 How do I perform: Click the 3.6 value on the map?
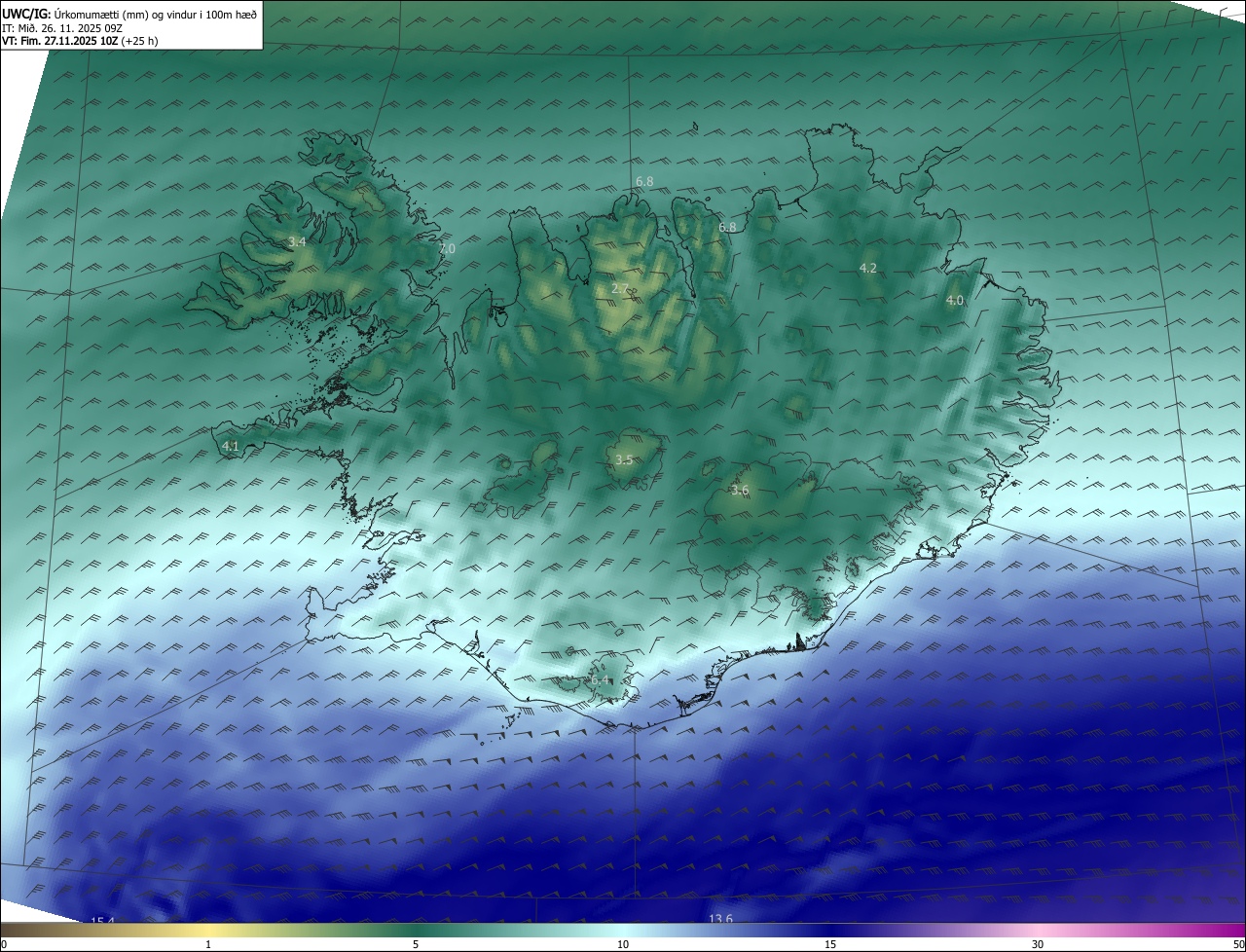tap(740, 491)
